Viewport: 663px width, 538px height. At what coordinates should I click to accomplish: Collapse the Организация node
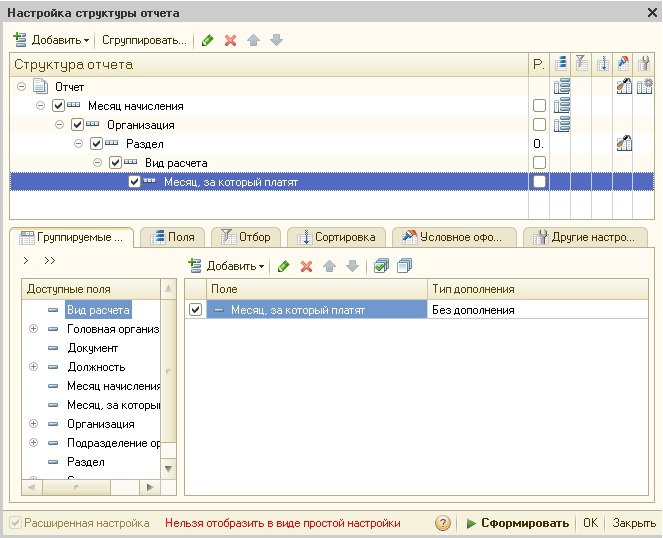(59, 125)
